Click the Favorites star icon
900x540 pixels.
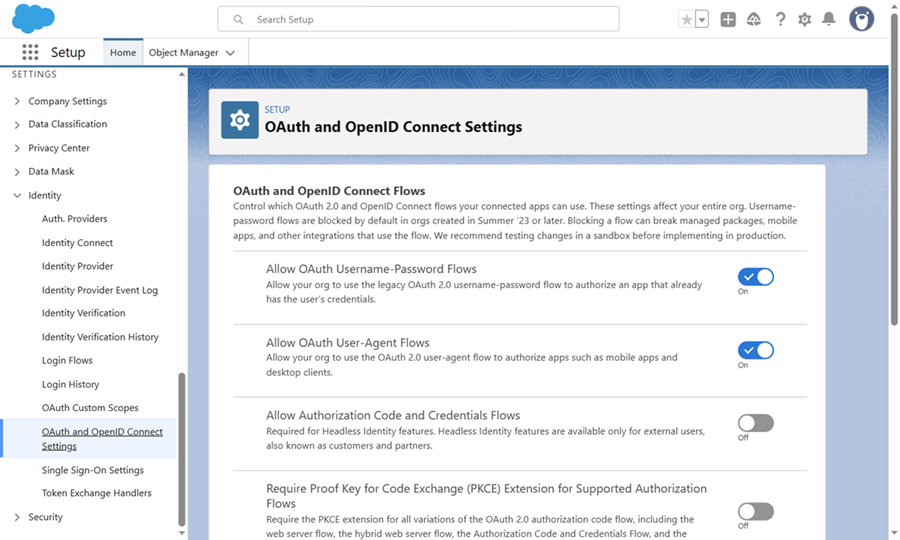click(686, 19)
